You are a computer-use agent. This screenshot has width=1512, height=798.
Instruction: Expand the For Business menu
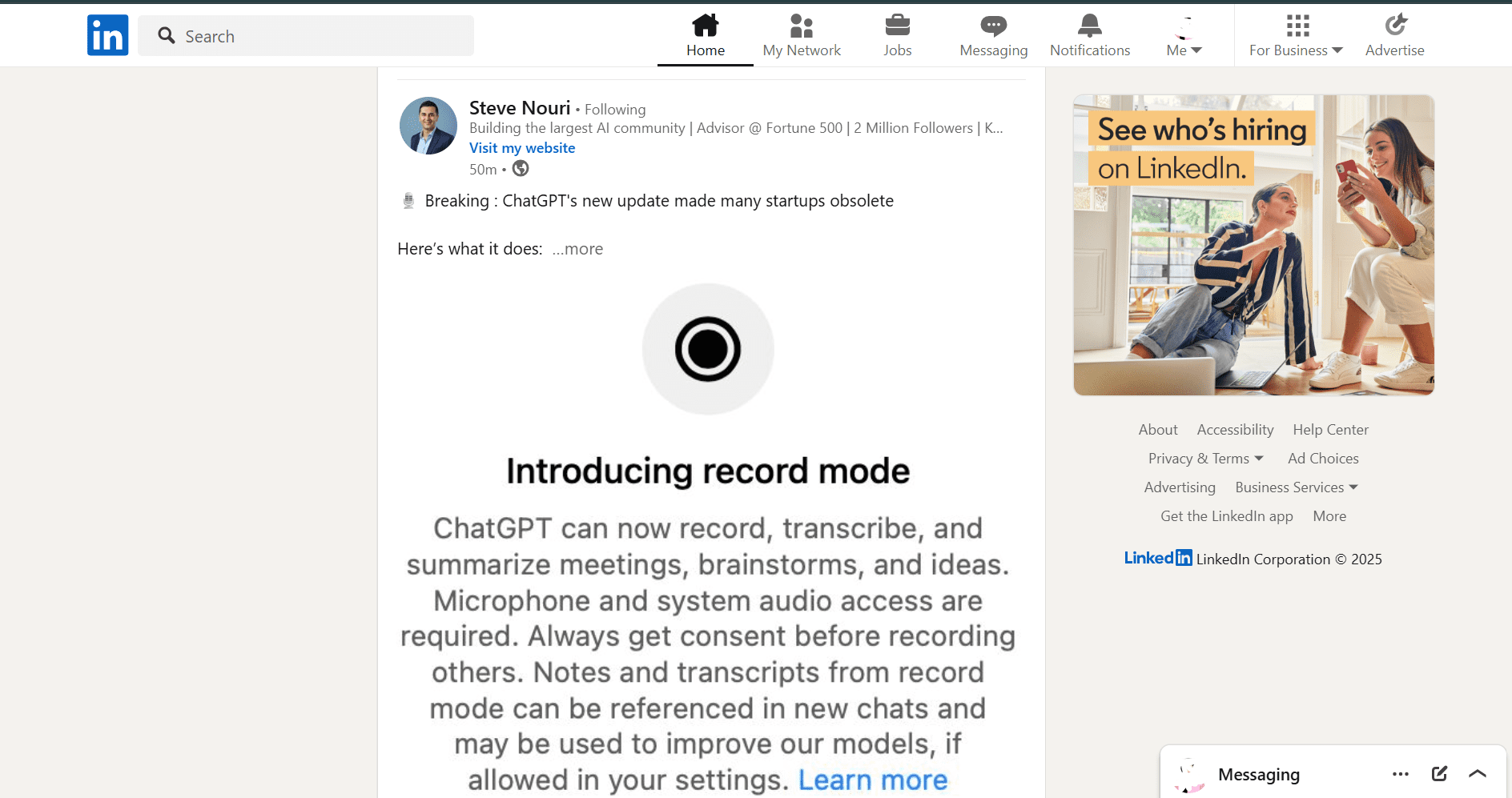coord(1296,36)
